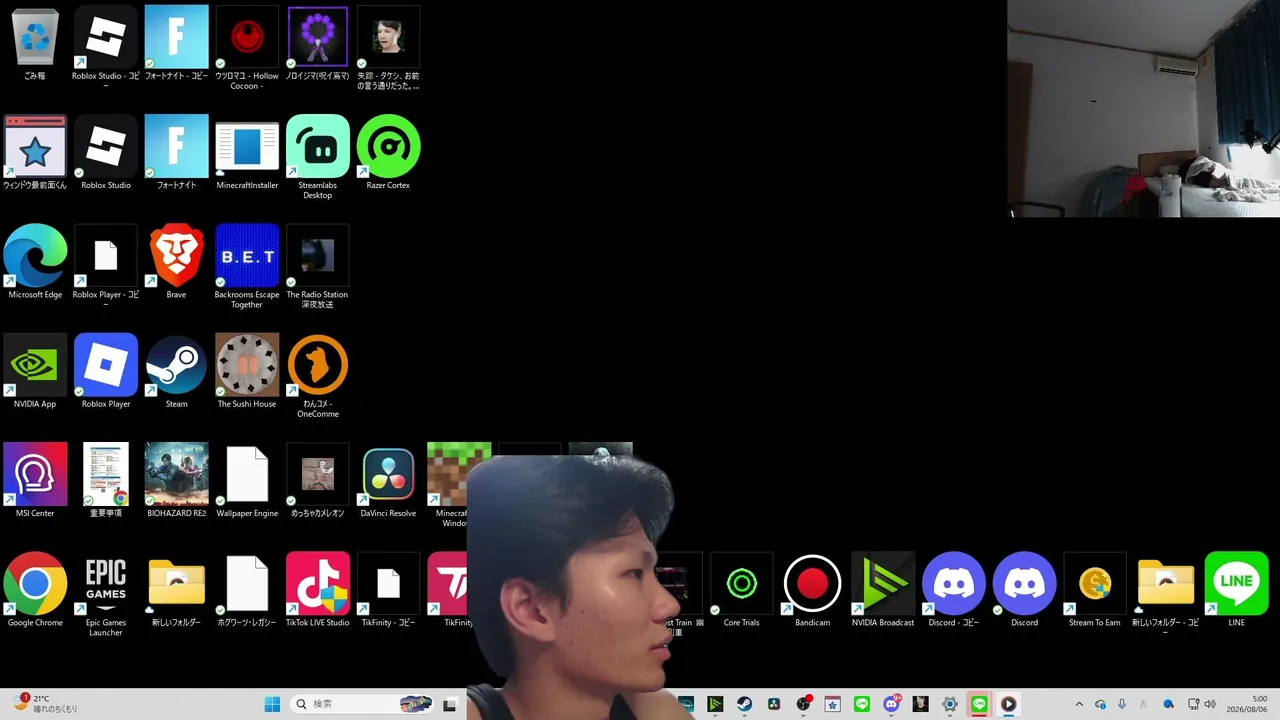Launch the Discord desktop shortcut without コピー
The width and height of the screenshot is (1280, 720).
(x=1024, y=589)
